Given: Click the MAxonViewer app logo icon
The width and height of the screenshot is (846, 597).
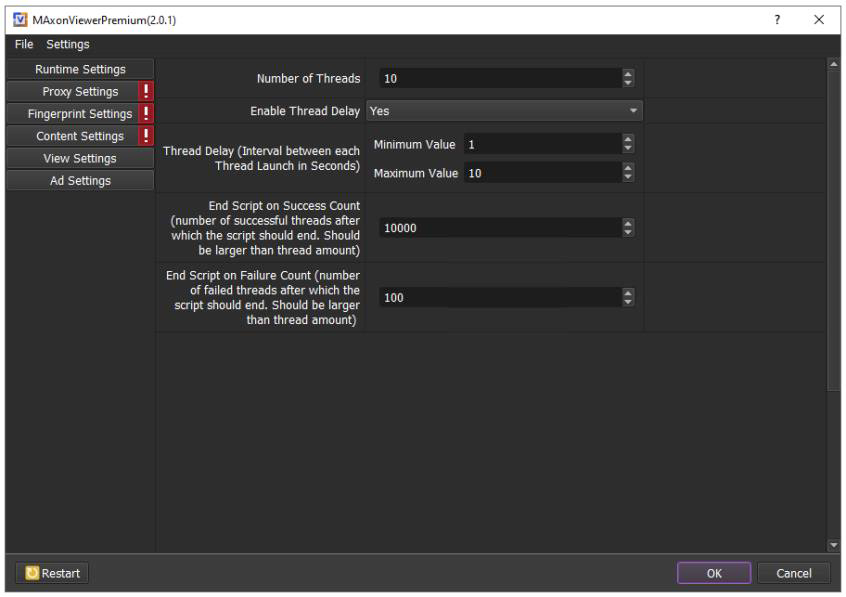Looking at the screenshot, I should [18, 20].
